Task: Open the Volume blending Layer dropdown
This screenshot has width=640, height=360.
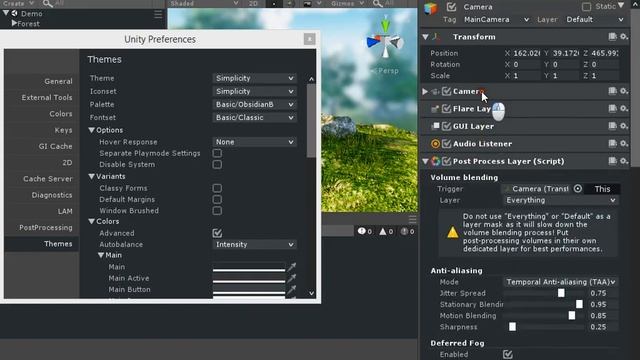Action: pos(560,200)
